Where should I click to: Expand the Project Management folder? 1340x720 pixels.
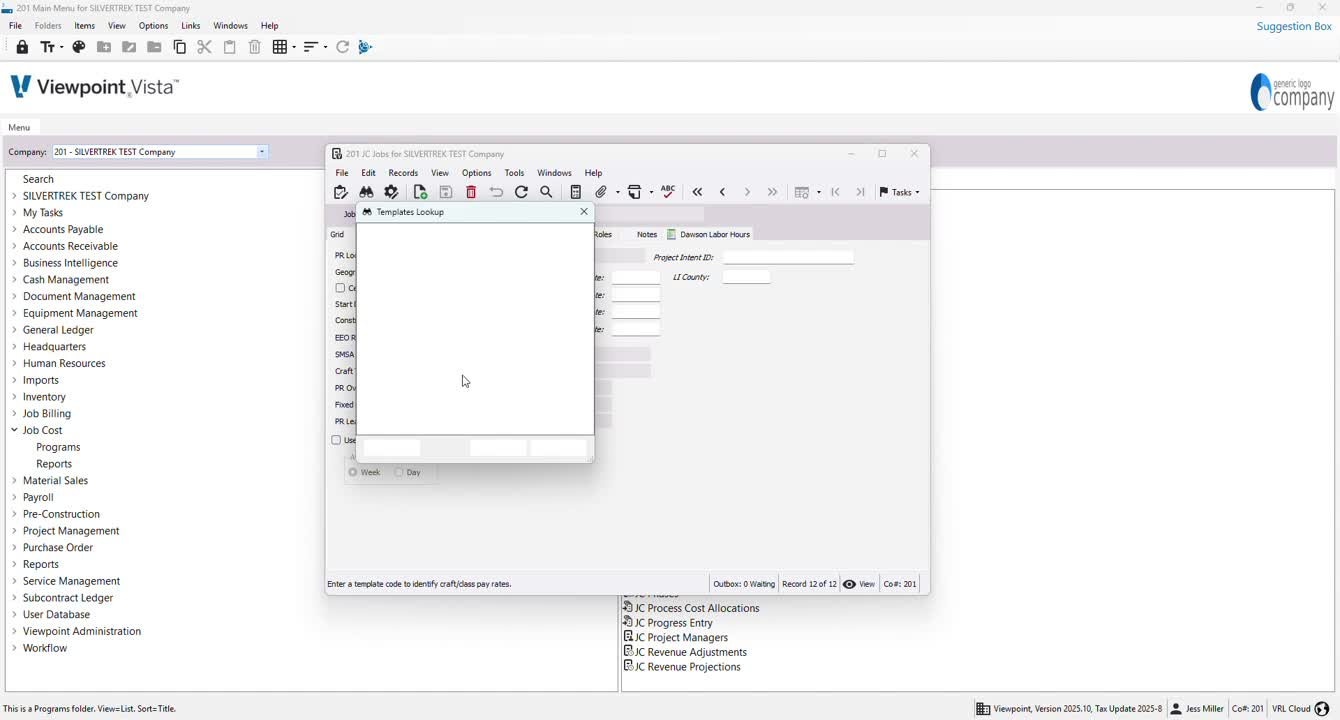(14, 531)
